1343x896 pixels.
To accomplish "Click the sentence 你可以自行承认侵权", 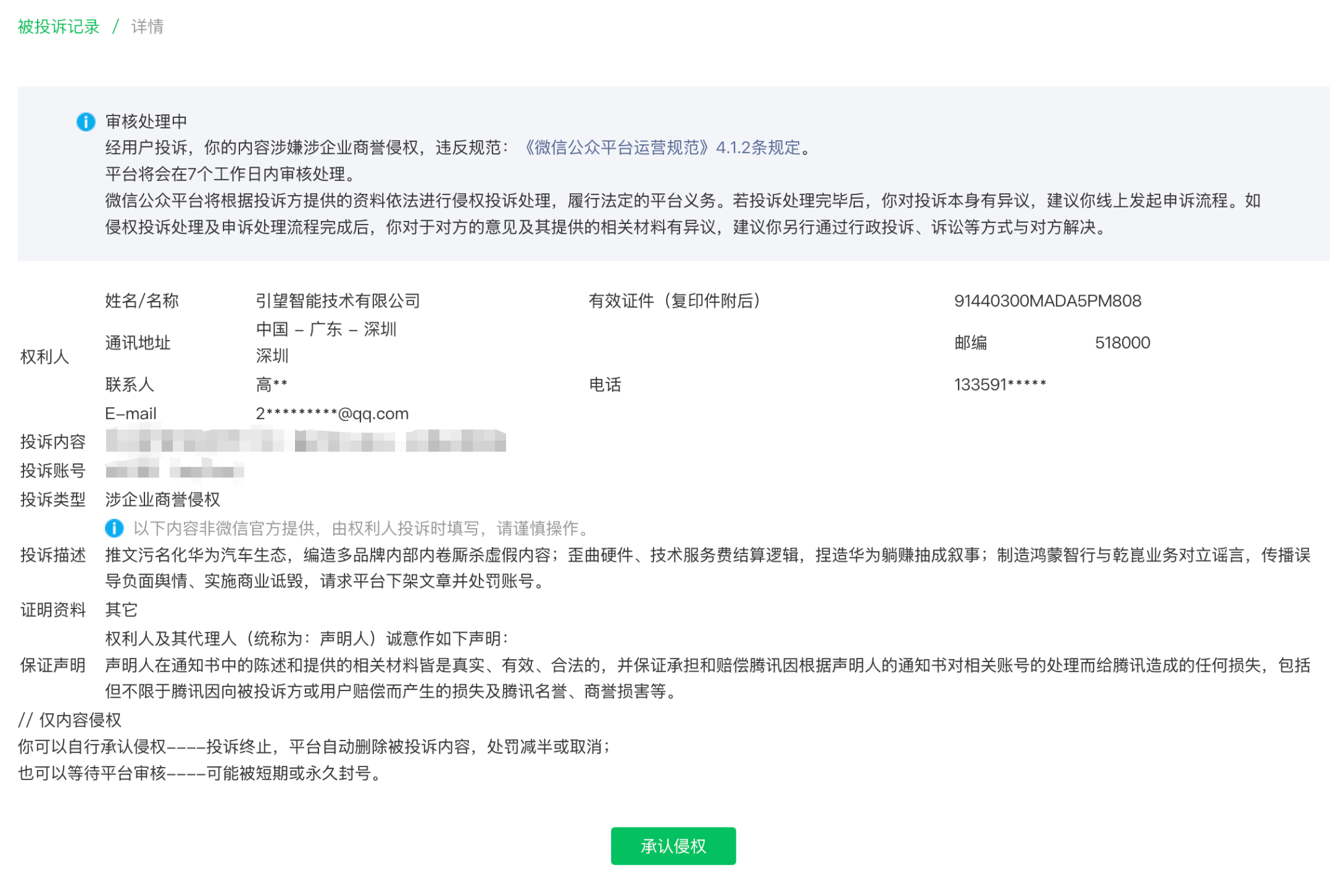I will 315,747.
